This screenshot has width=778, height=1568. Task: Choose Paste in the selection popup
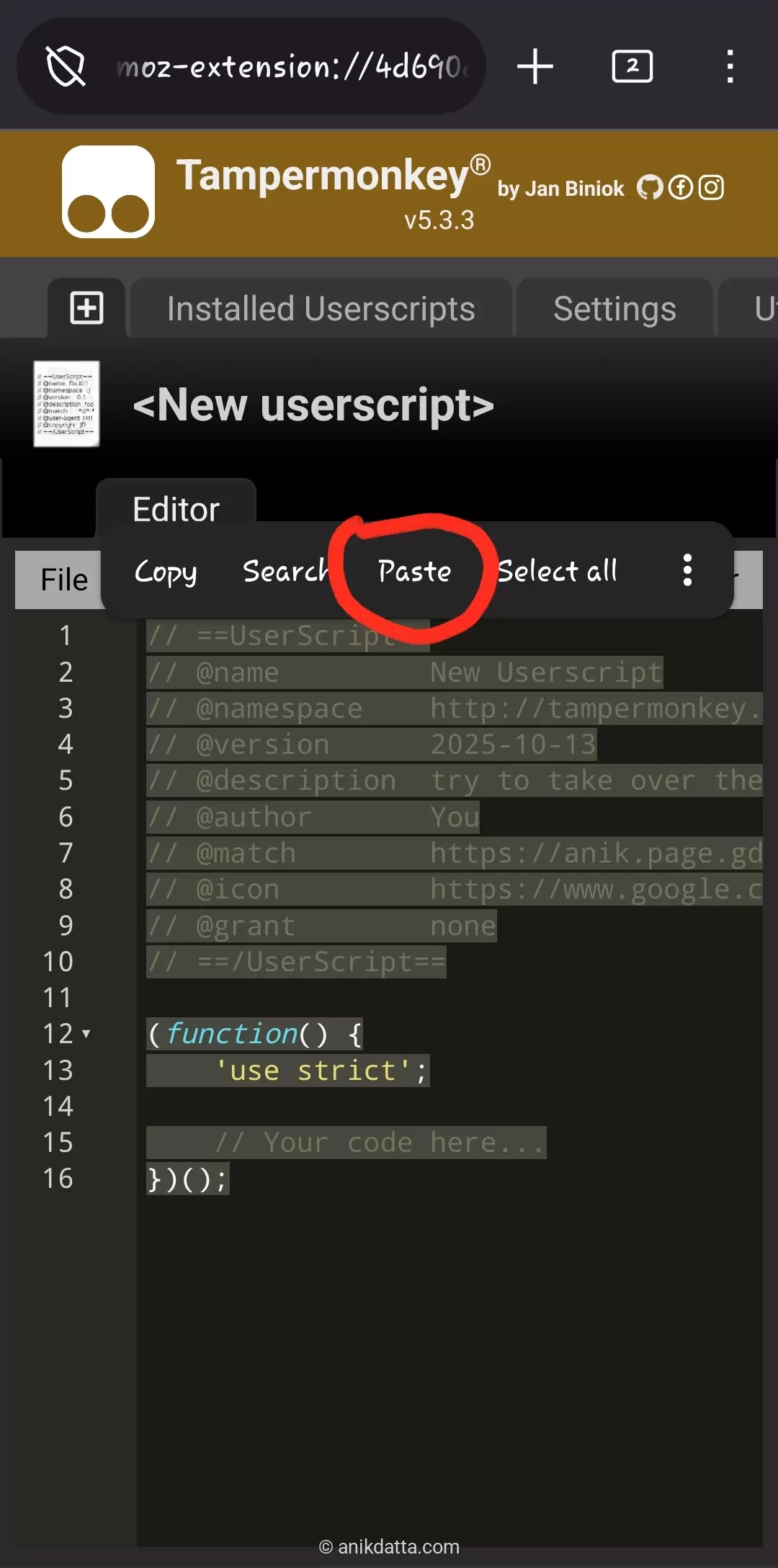[x=414, y=571]
